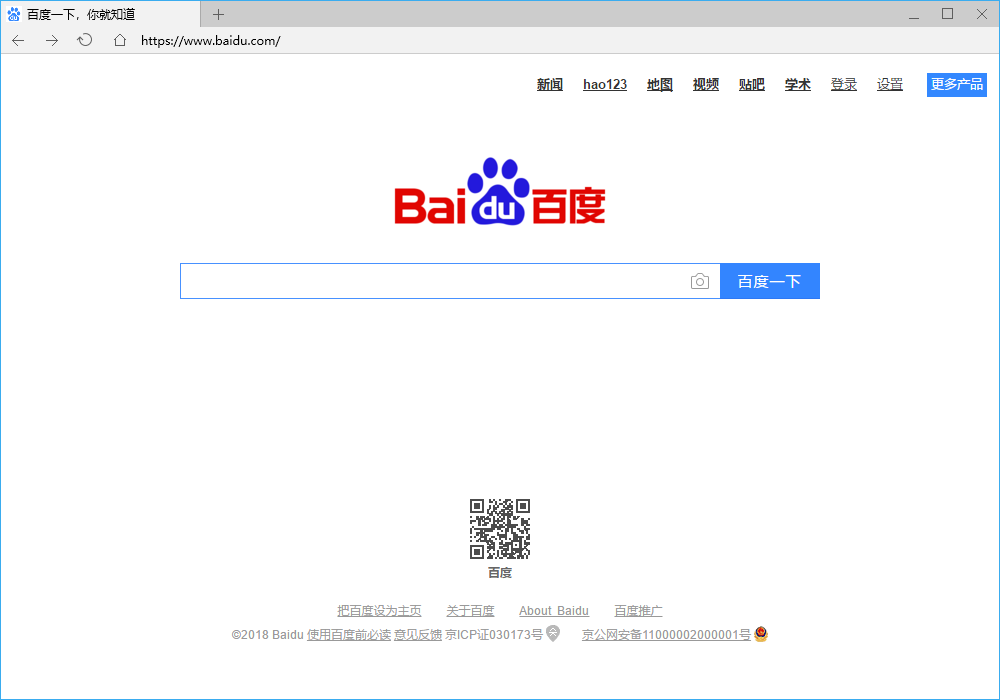Click the 更多产品 button

957,85
